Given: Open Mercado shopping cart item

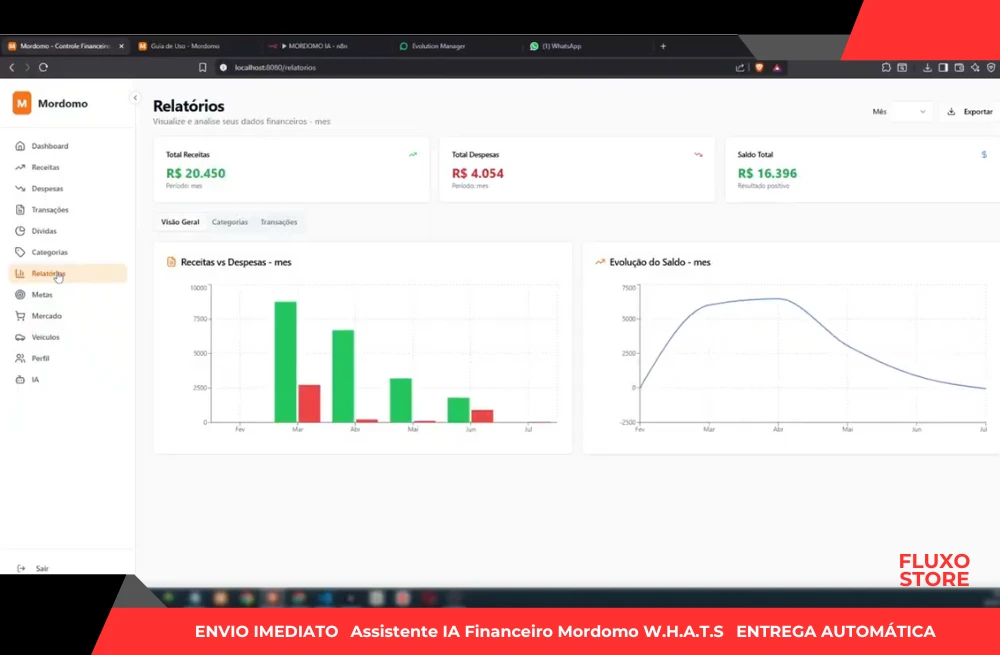Looking at the screenshot, I should pos(46,316).
